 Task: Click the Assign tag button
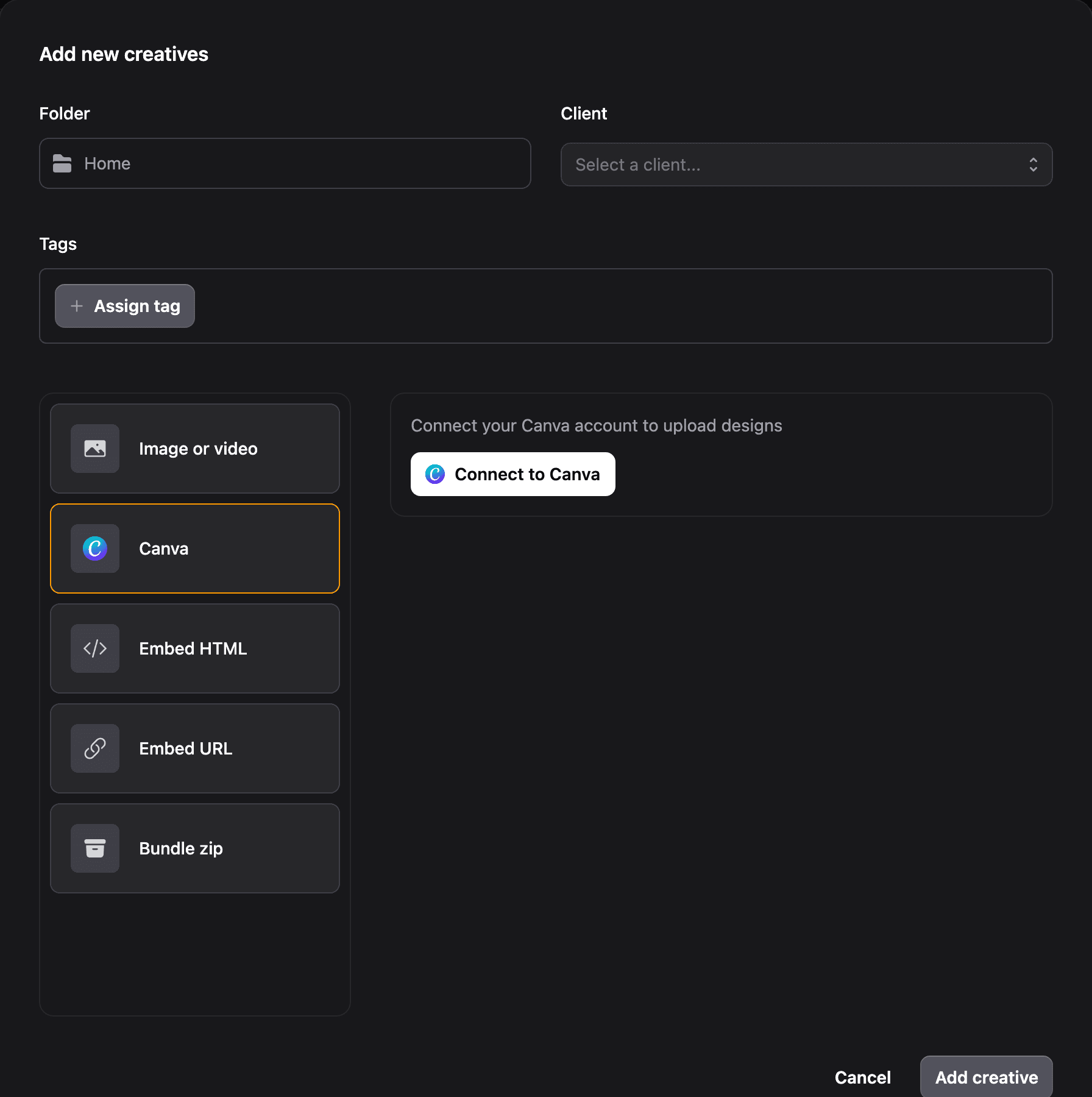(125, 306)
